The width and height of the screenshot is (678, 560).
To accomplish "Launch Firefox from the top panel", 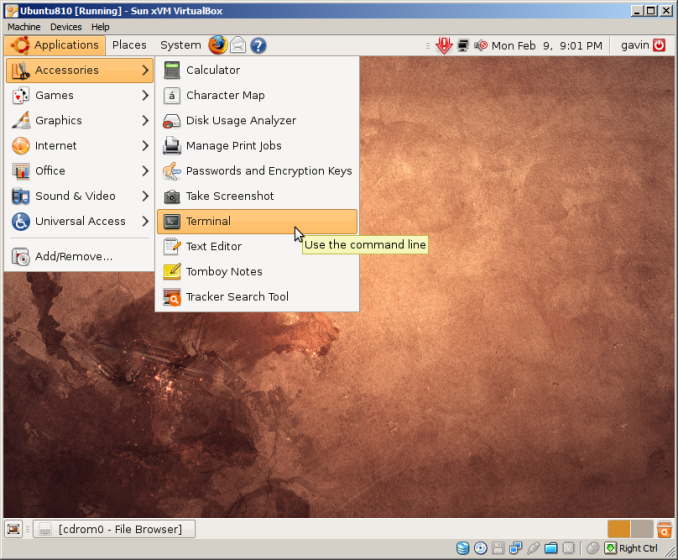I will (x=218, y=45).
